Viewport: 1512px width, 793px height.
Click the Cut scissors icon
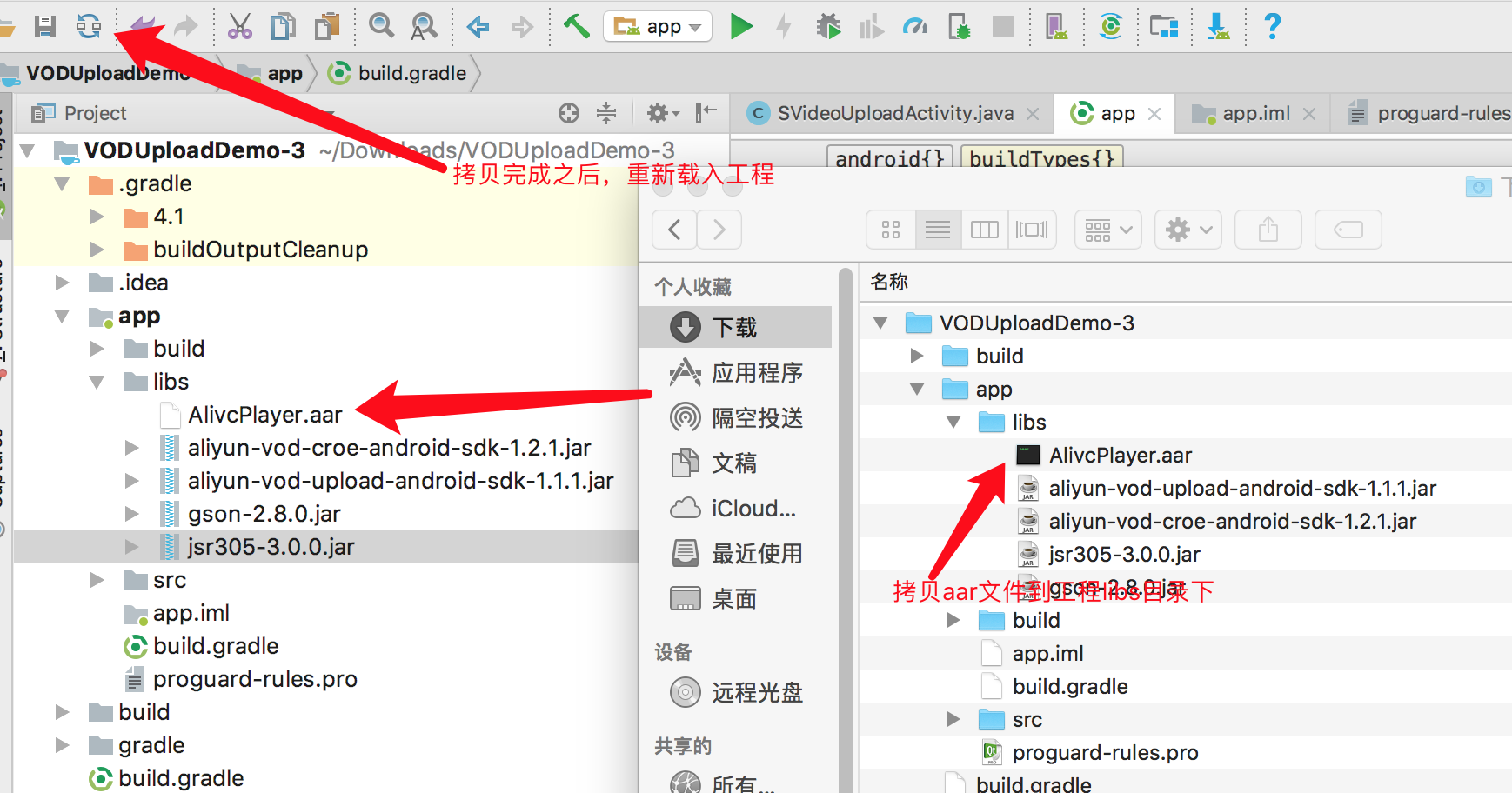coord(239,26)
